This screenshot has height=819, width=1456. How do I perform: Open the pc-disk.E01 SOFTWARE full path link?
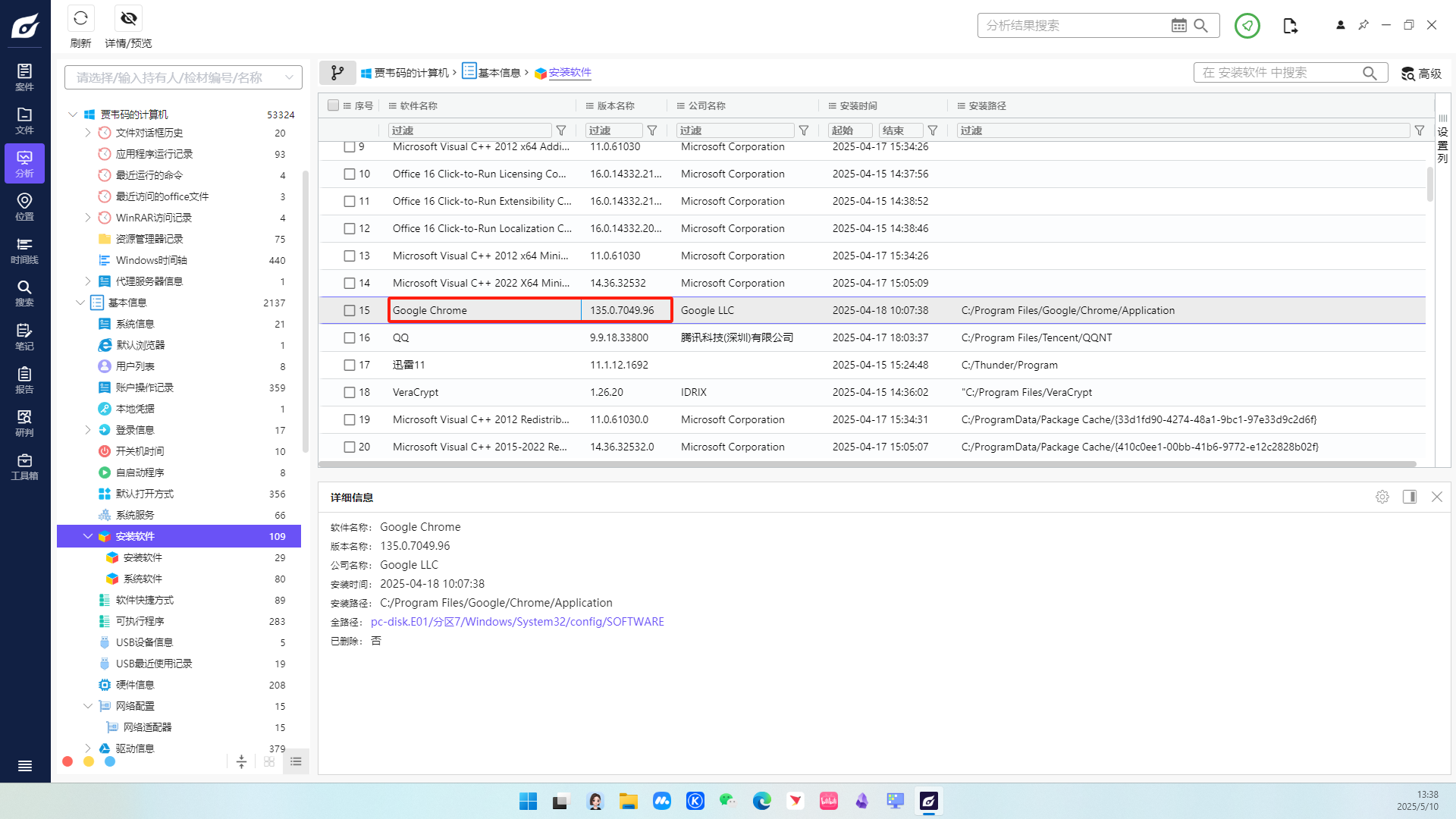coord(517,622)
